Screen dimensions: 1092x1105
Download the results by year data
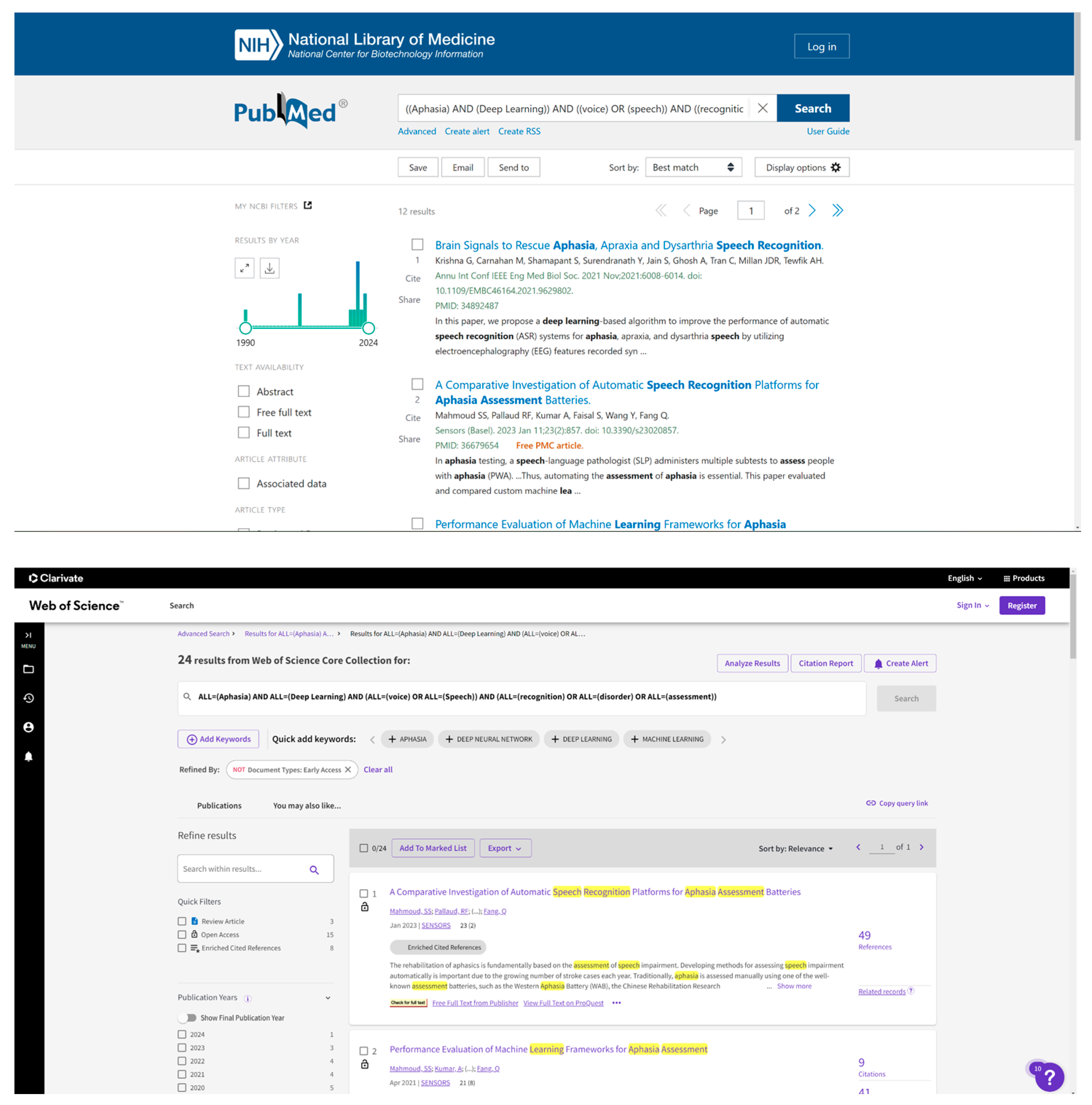(269, 268)
